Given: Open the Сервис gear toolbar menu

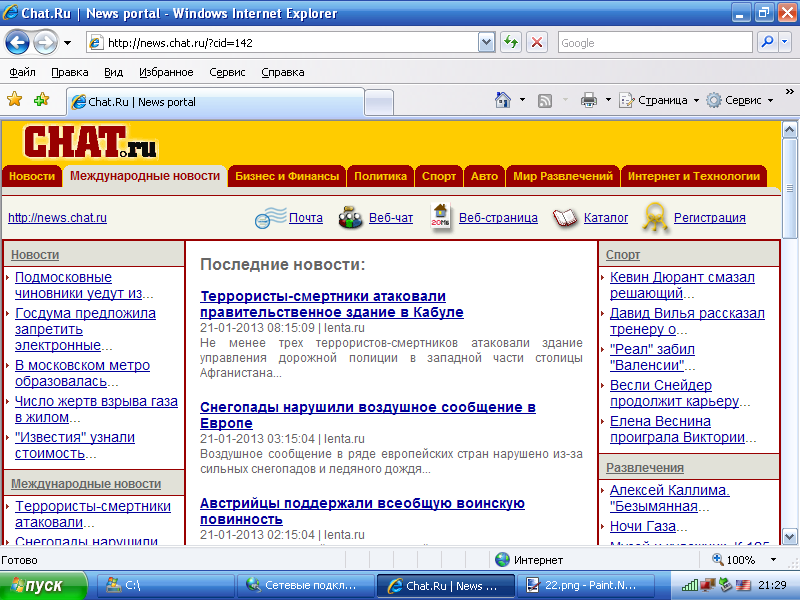Looking at the screenshot, I should pyautogui.click(x=740, y=100).
